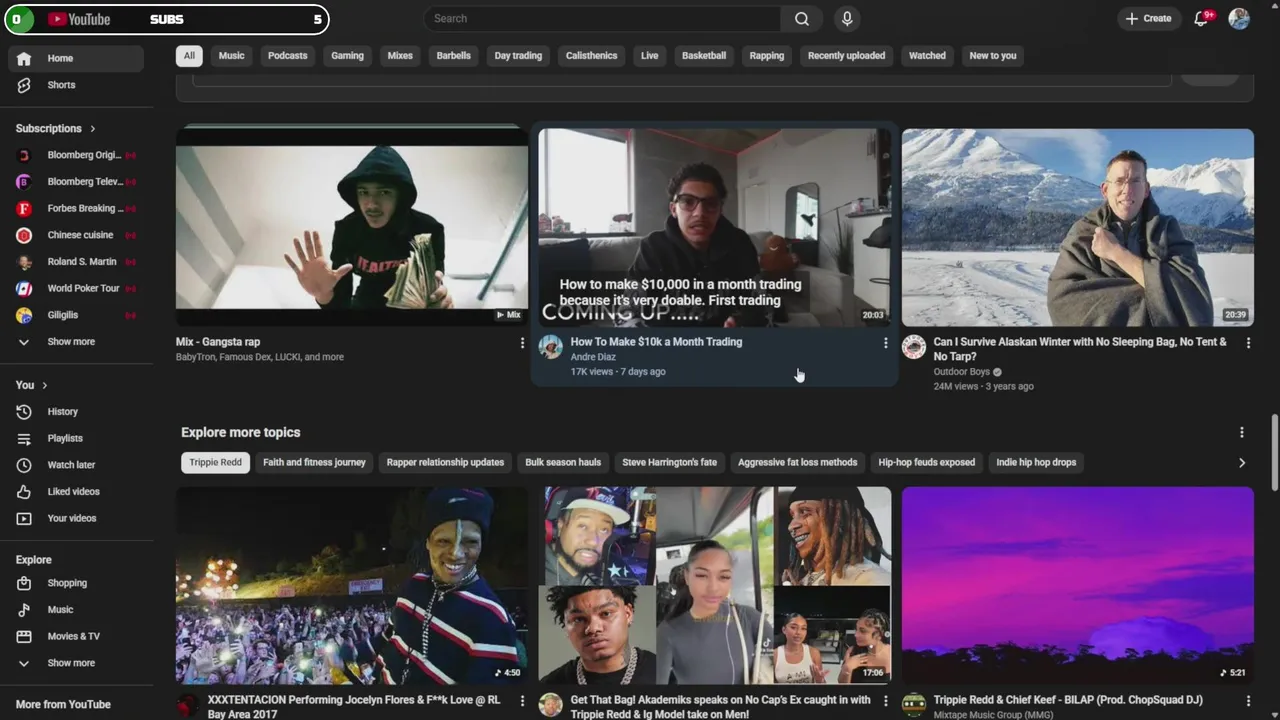This screenshot has height=720, width=1280.
Task: Select Bulk season hauls topic
Action: (x=563, y=463)
